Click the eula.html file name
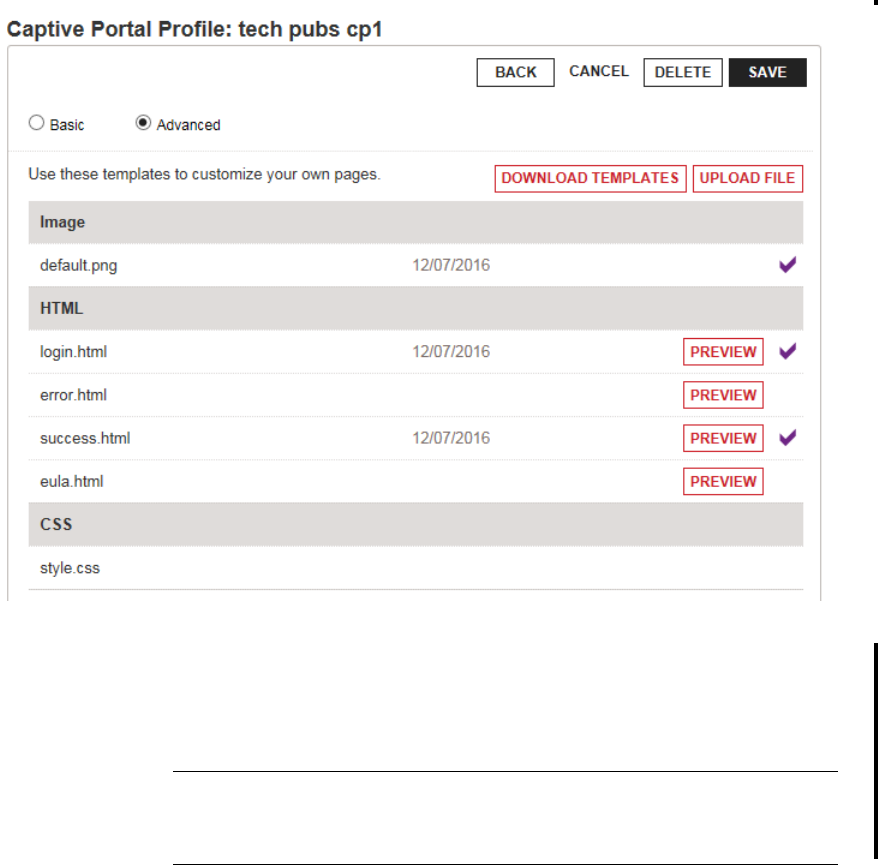Screen dimensions: 878x865 [x=71, y=481]
